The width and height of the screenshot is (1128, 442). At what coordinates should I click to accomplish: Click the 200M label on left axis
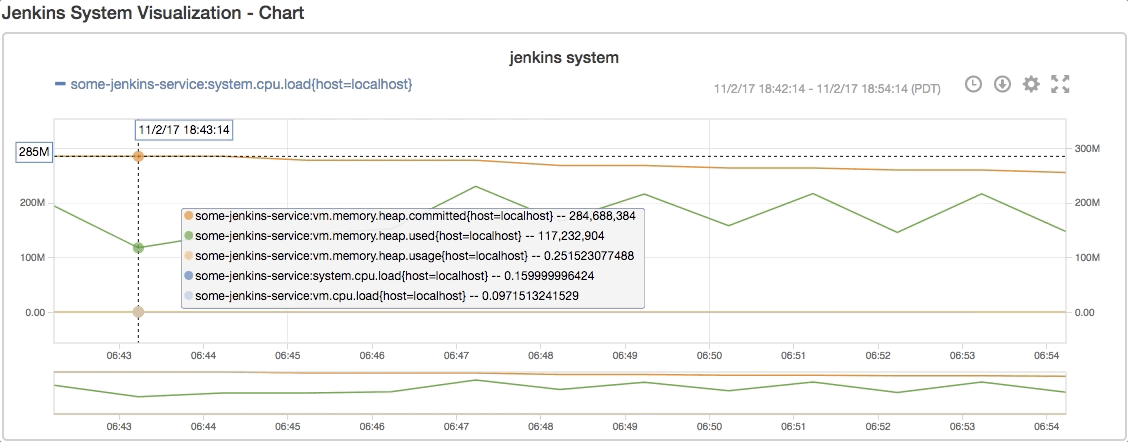tap(32, 203)
